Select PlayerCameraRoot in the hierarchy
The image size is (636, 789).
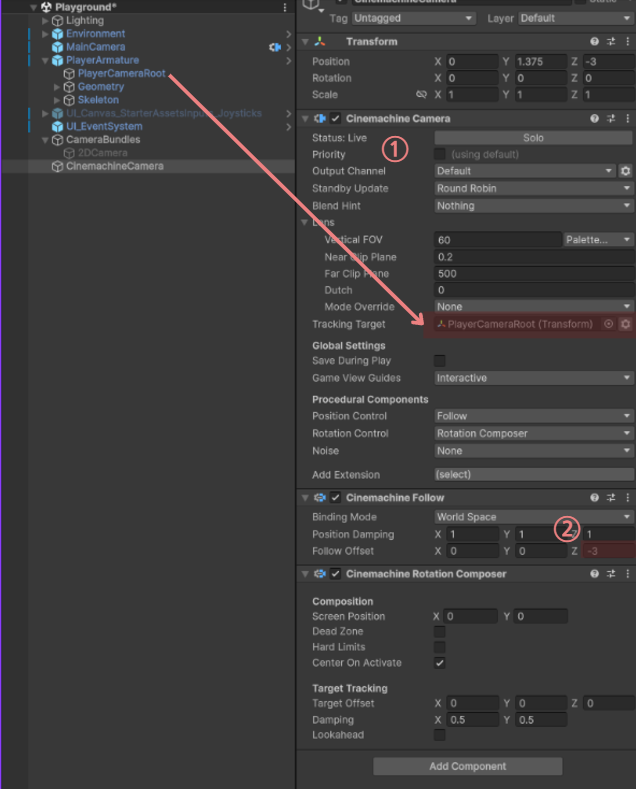click(x=121, y=73)
